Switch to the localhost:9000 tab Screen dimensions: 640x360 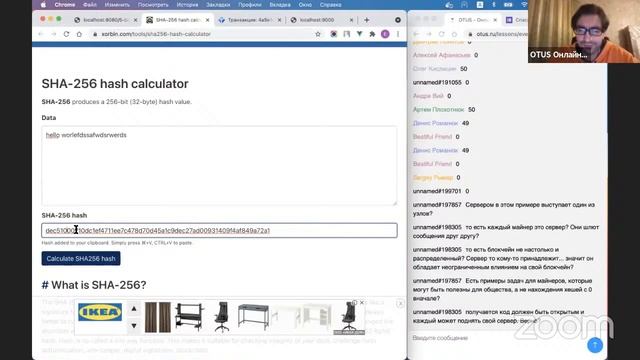(x=317, y=20)
